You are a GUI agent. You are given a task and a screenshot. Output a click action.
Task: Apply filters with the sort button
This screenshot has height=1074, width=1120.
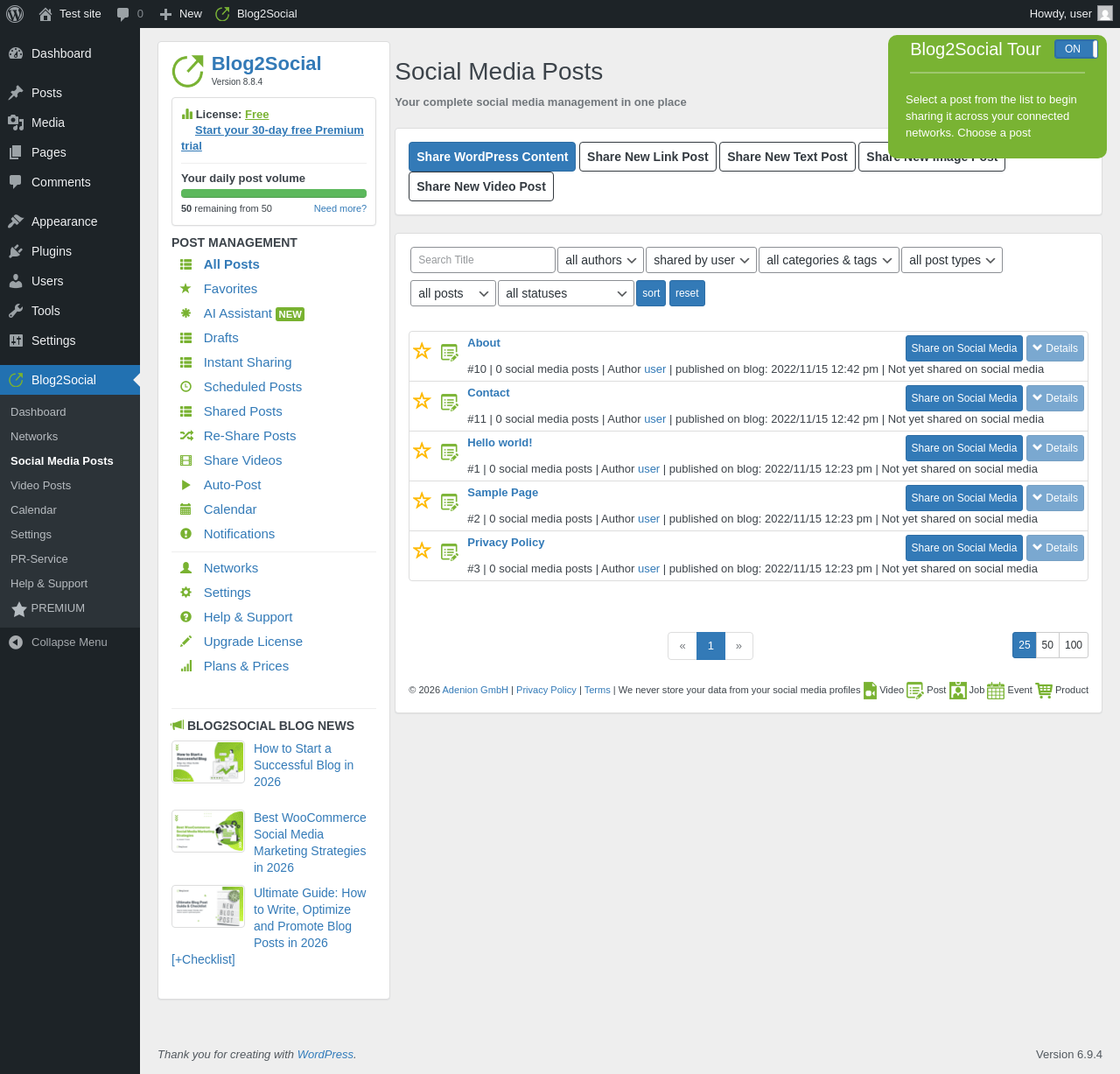coord(651,293)
